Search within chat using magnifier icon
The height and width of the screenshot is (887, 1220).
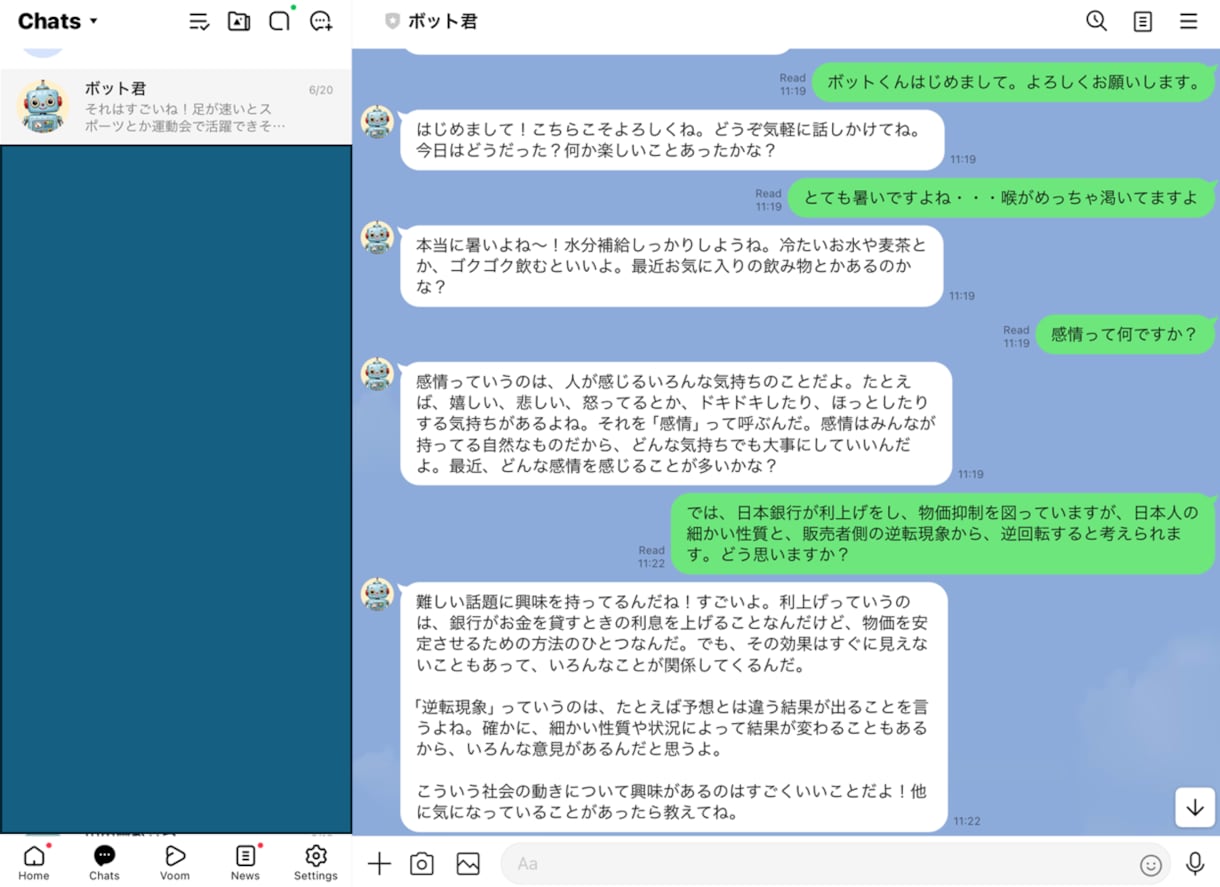pos(1096,21)
